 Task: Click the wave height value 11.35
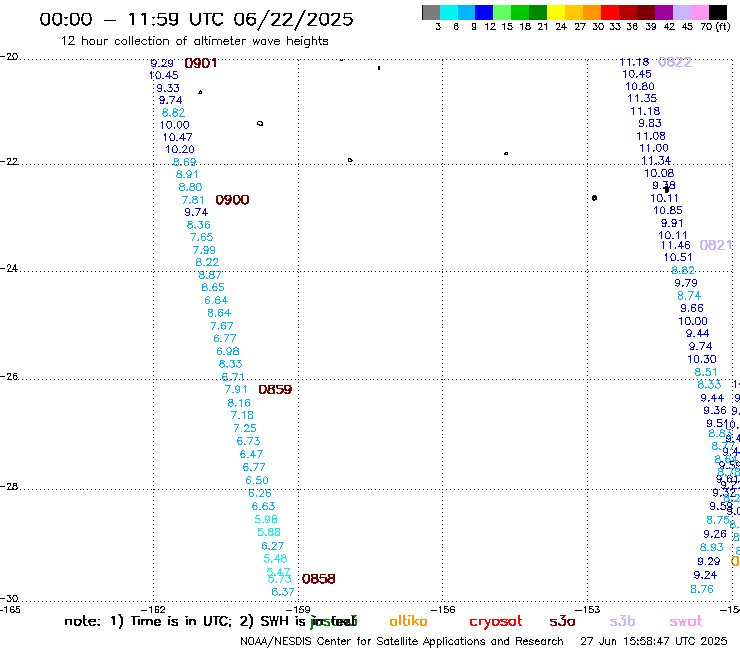tap(642, 99)
